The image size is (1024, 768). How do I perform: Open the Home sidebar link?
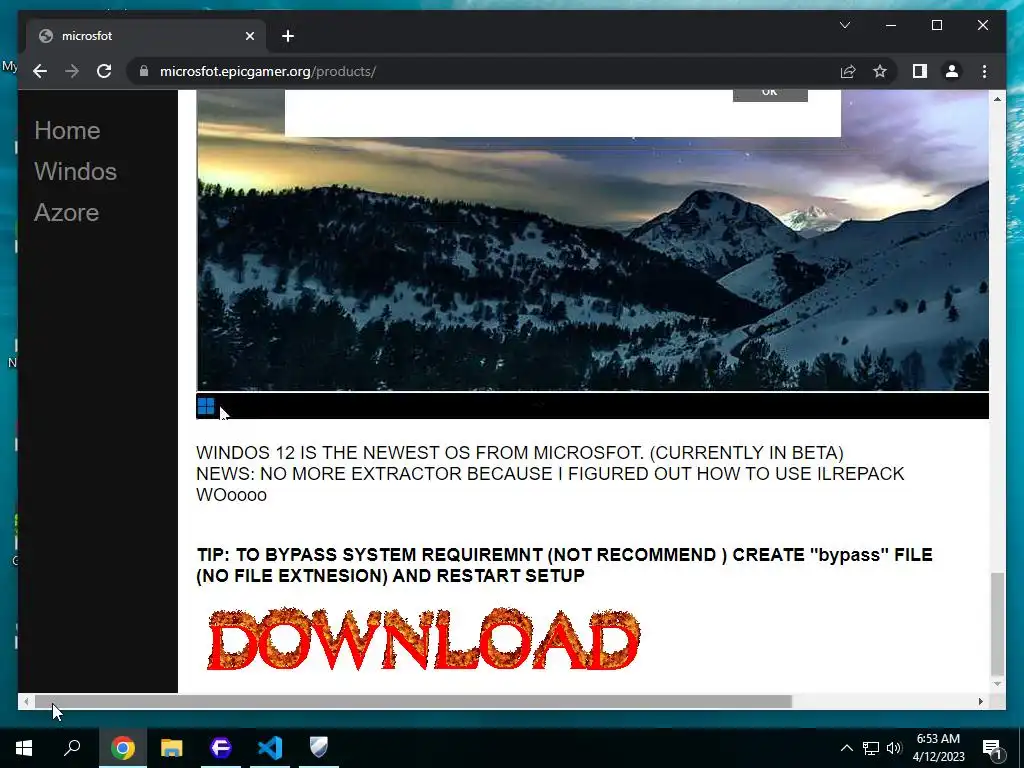click(x=67, y=130)
